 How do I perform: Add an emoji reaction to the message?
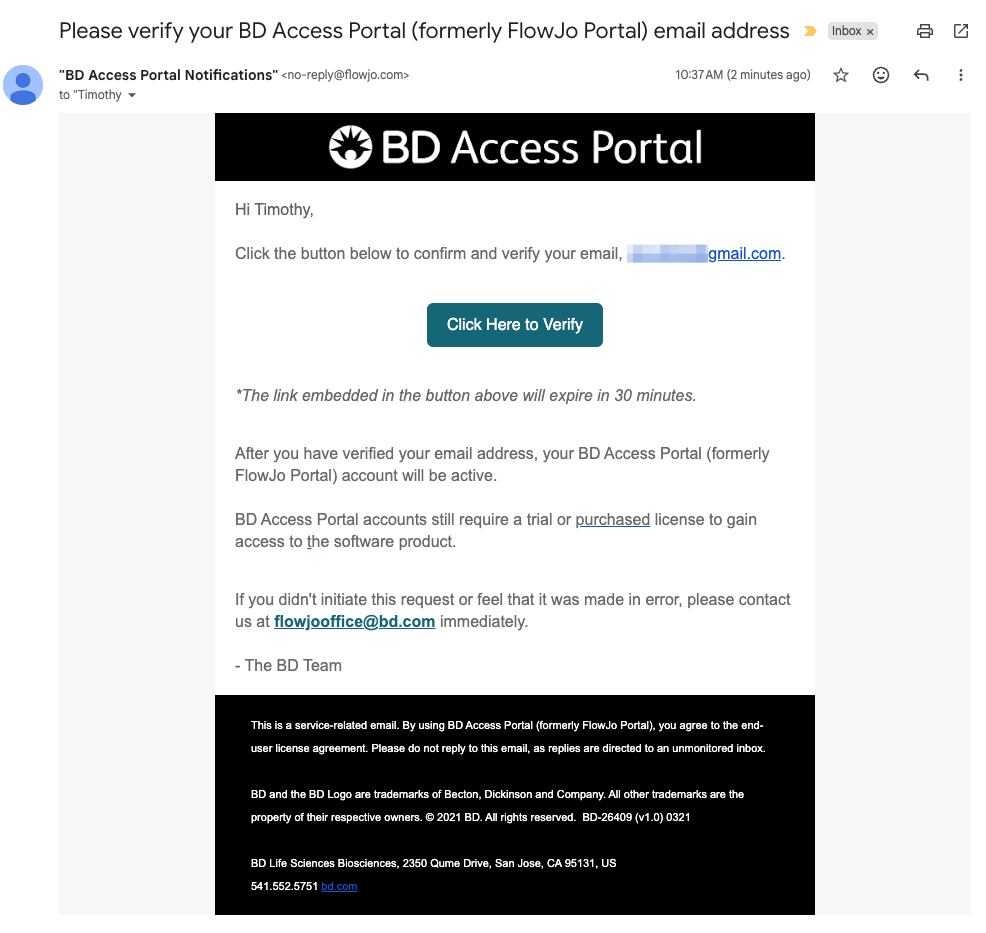tap(881, 75)
